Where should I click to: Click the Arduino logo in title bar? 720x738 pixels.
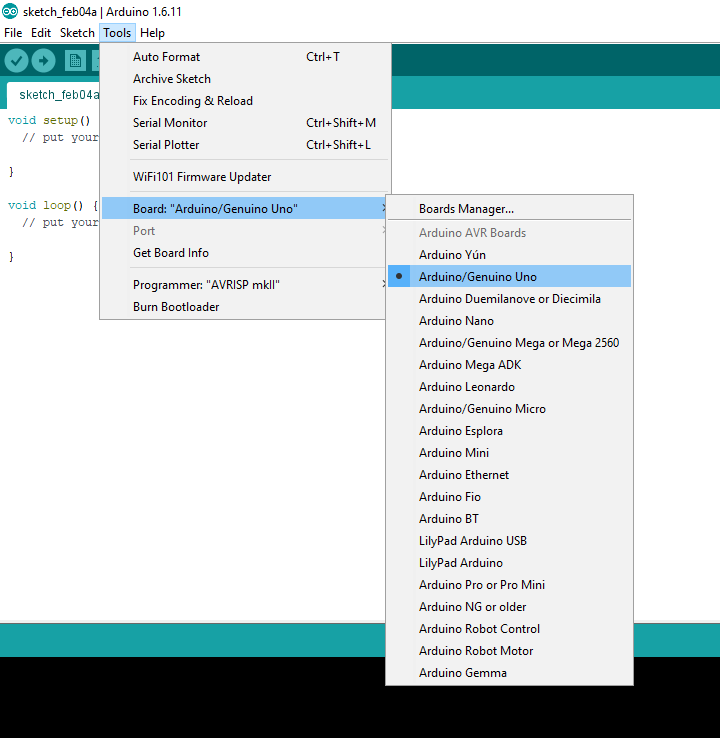point(10,11)
